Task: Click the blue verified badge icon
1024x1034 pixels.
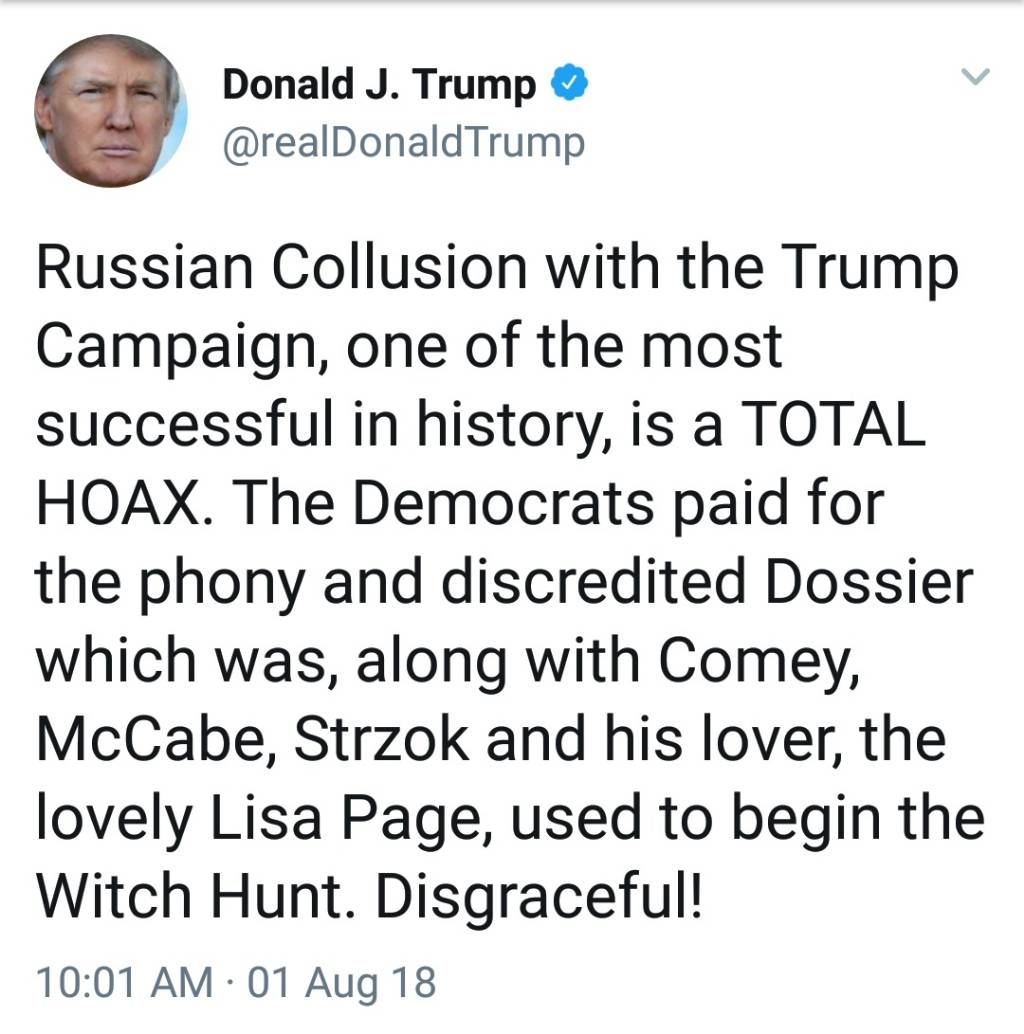Action: [569, 82]
